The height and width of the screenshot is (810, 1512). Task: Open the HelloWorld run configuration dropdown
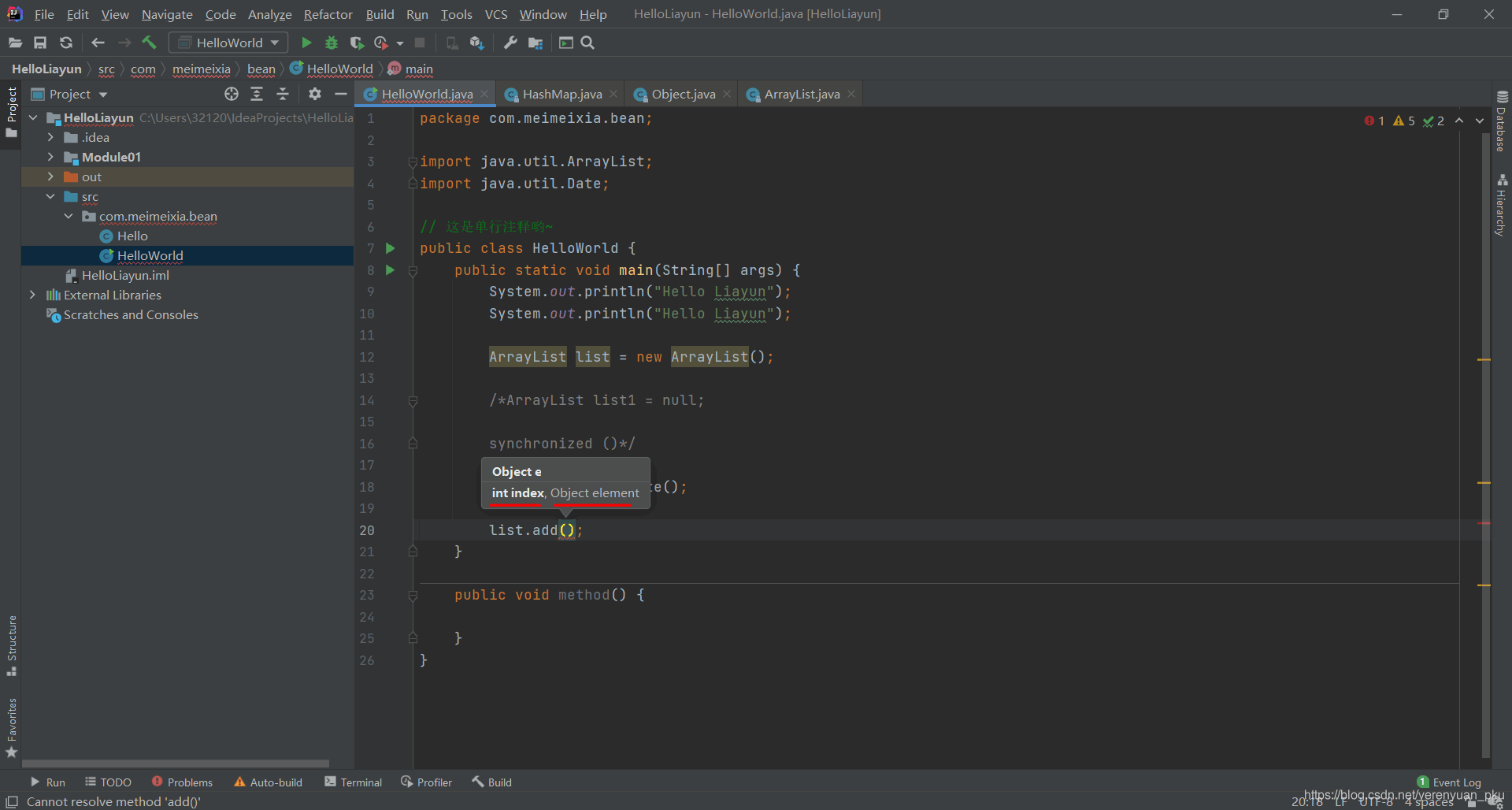[229, 43]
